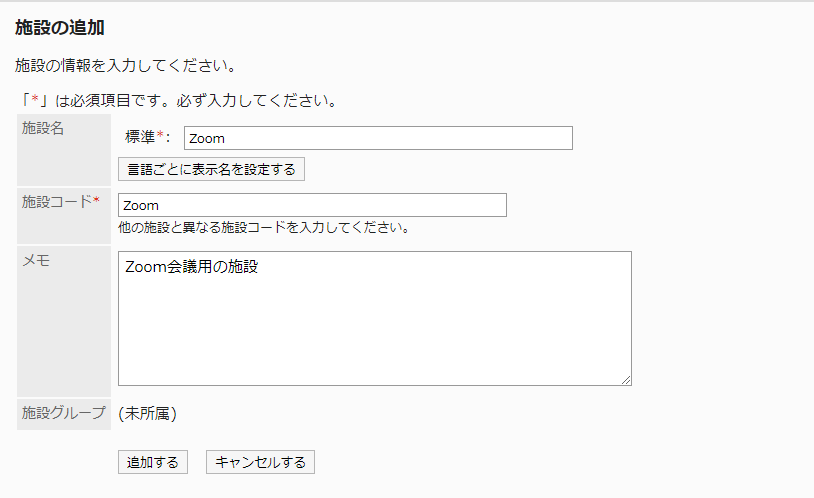The image size is (814, 498).
Task: Click the Zoom会議用の施設 text in memo
Action: pyautogui.click(x=192, y=266)
